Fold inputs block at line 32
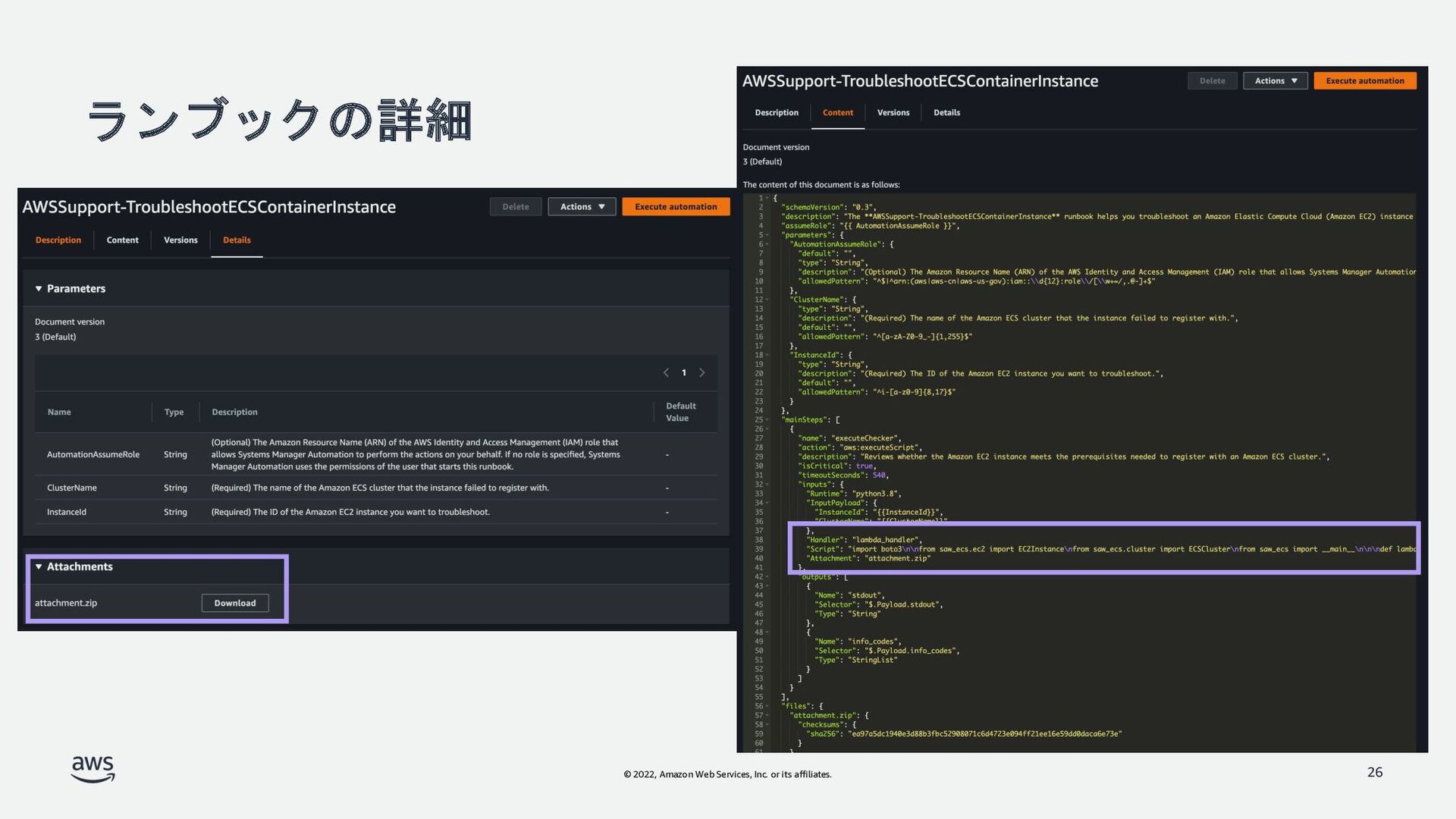The width and height of the screenshot is (1456, 819). (767, 484)
